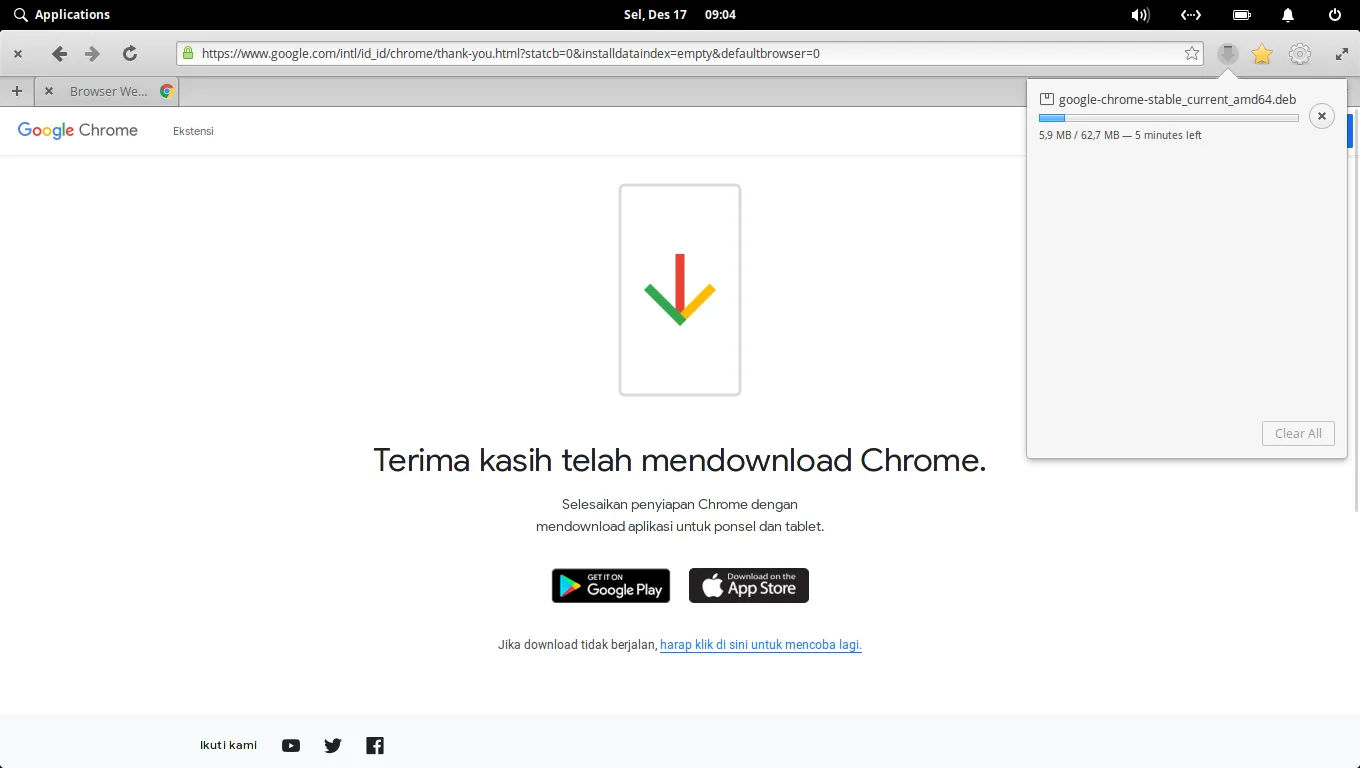Go forward to the next page
This screenshot has width=1360, height=768.
pyautogui.click(x=93, y=54)
